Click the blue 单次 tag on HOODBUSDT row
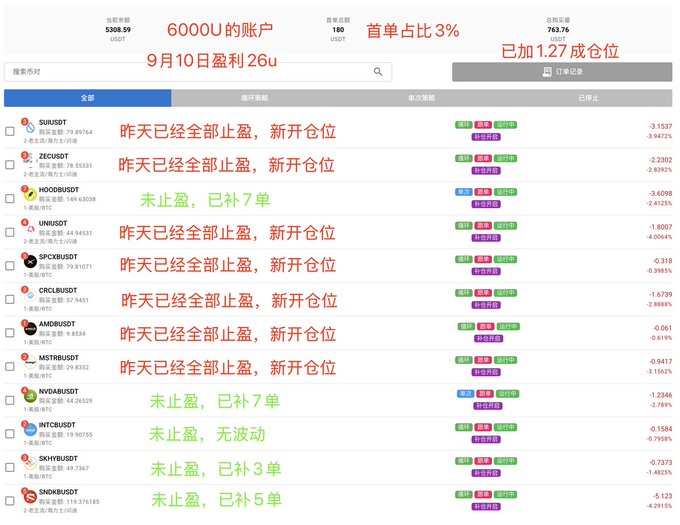The width and height of the screenshot is (680, 525). (464, 192)
